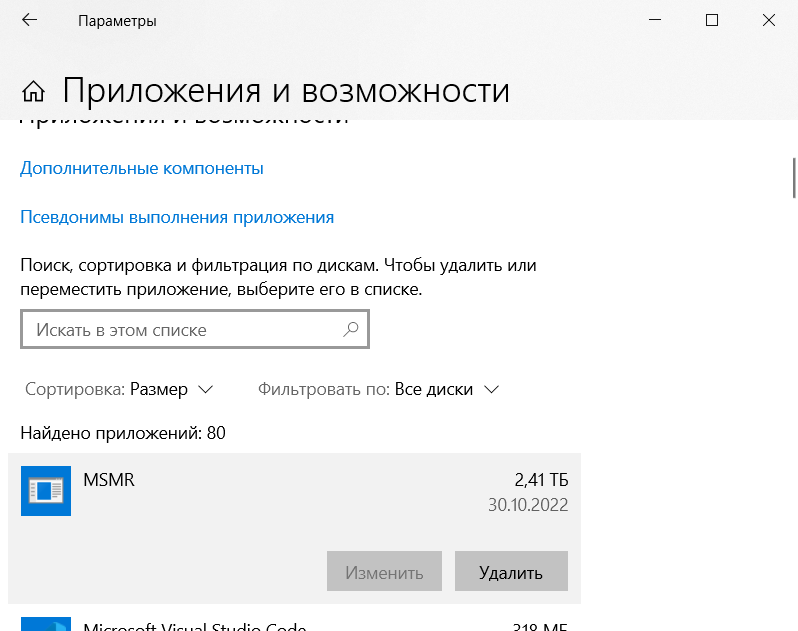Open Settings home via house icon

click(x=34, y=92)
